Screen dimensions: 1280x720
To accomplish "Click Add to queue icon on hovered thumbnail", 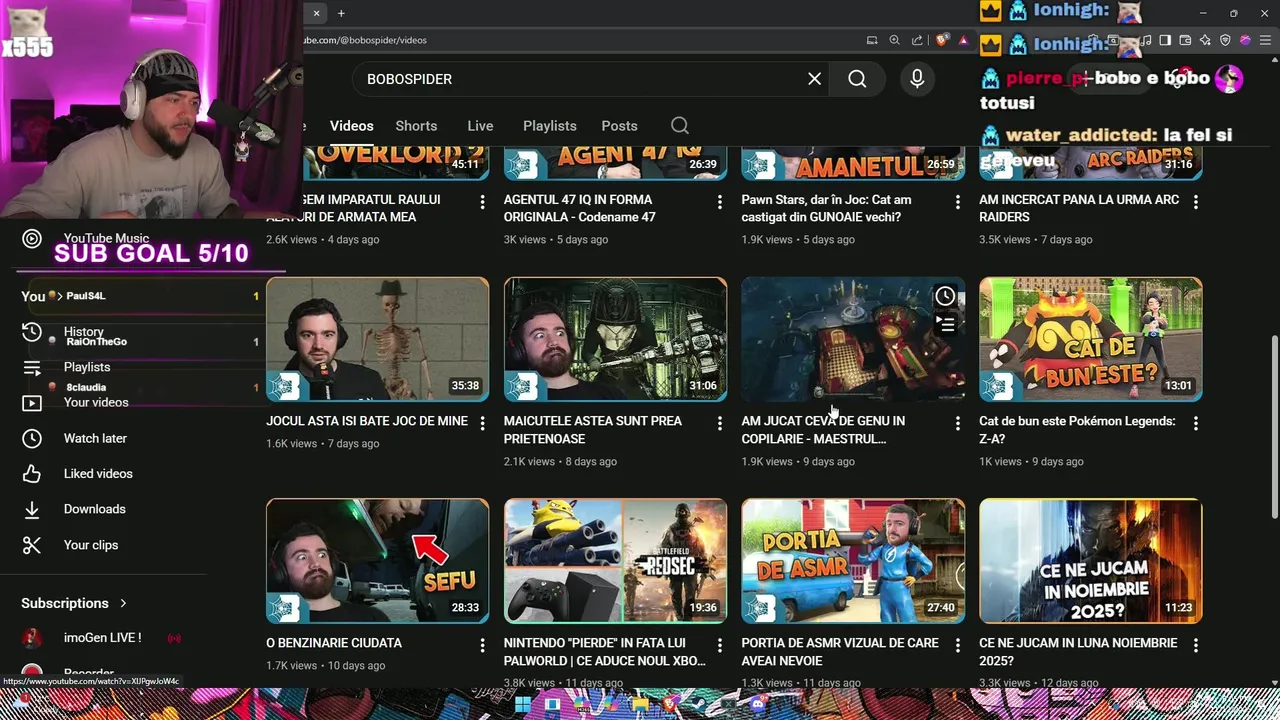I will pyautogui.click(x=945, y=324).
